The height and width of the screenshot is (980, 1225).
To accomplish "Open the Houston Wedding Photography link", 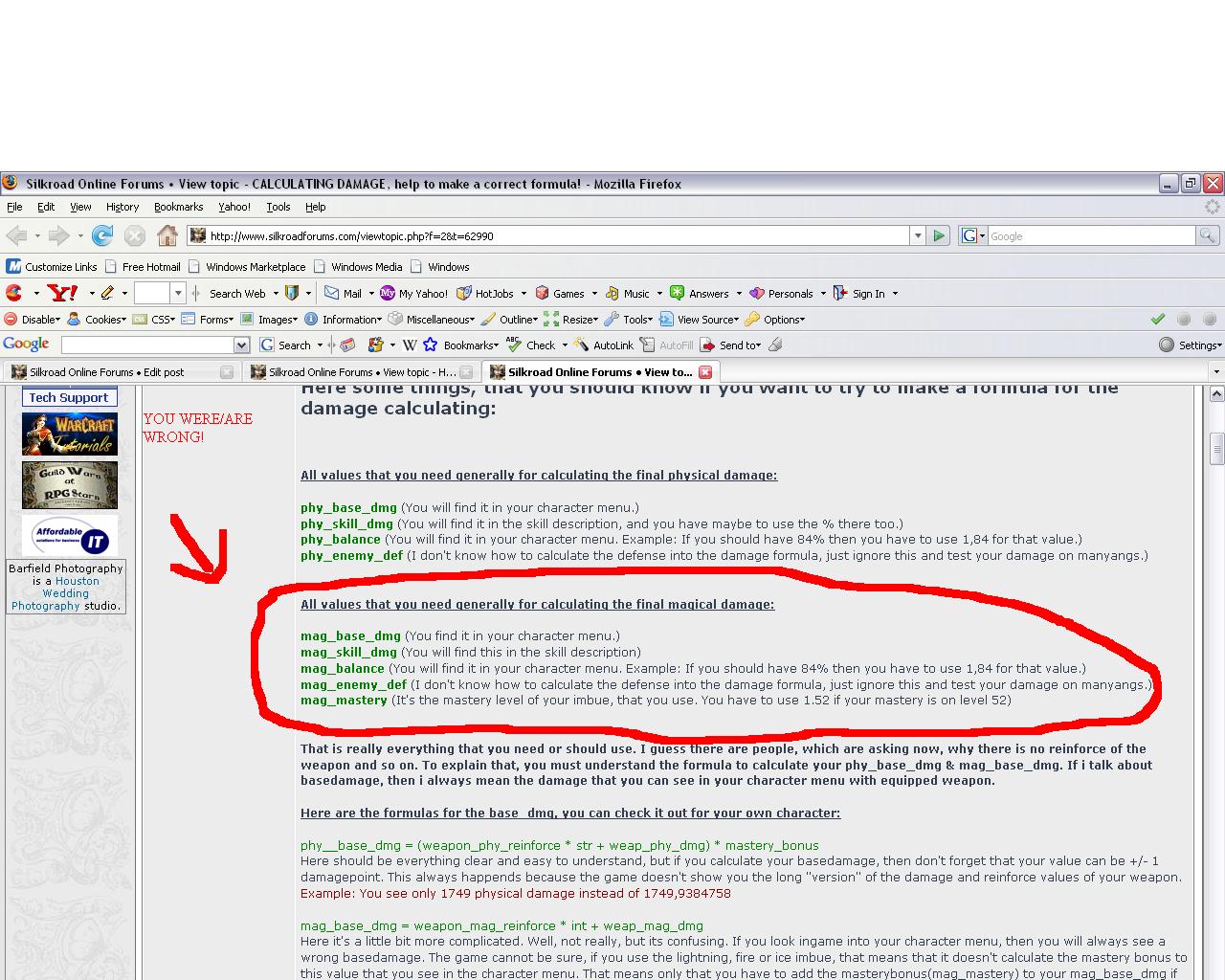I will click(66, 593).
